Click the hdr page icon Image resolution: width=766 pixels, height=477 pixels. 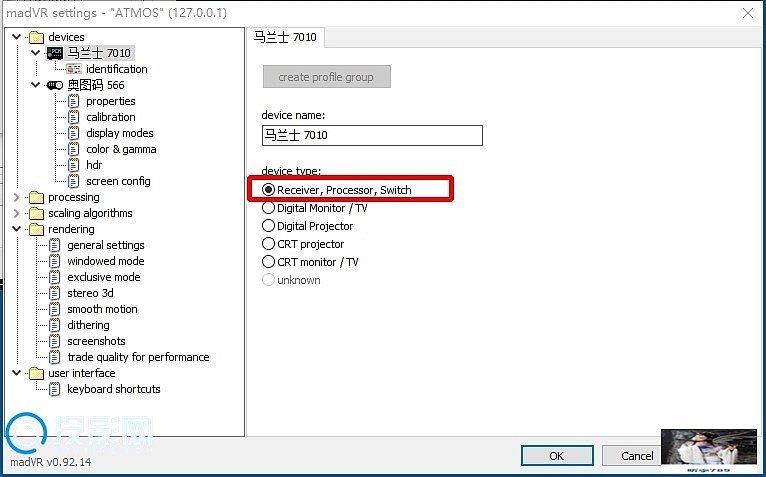[73, 165]
